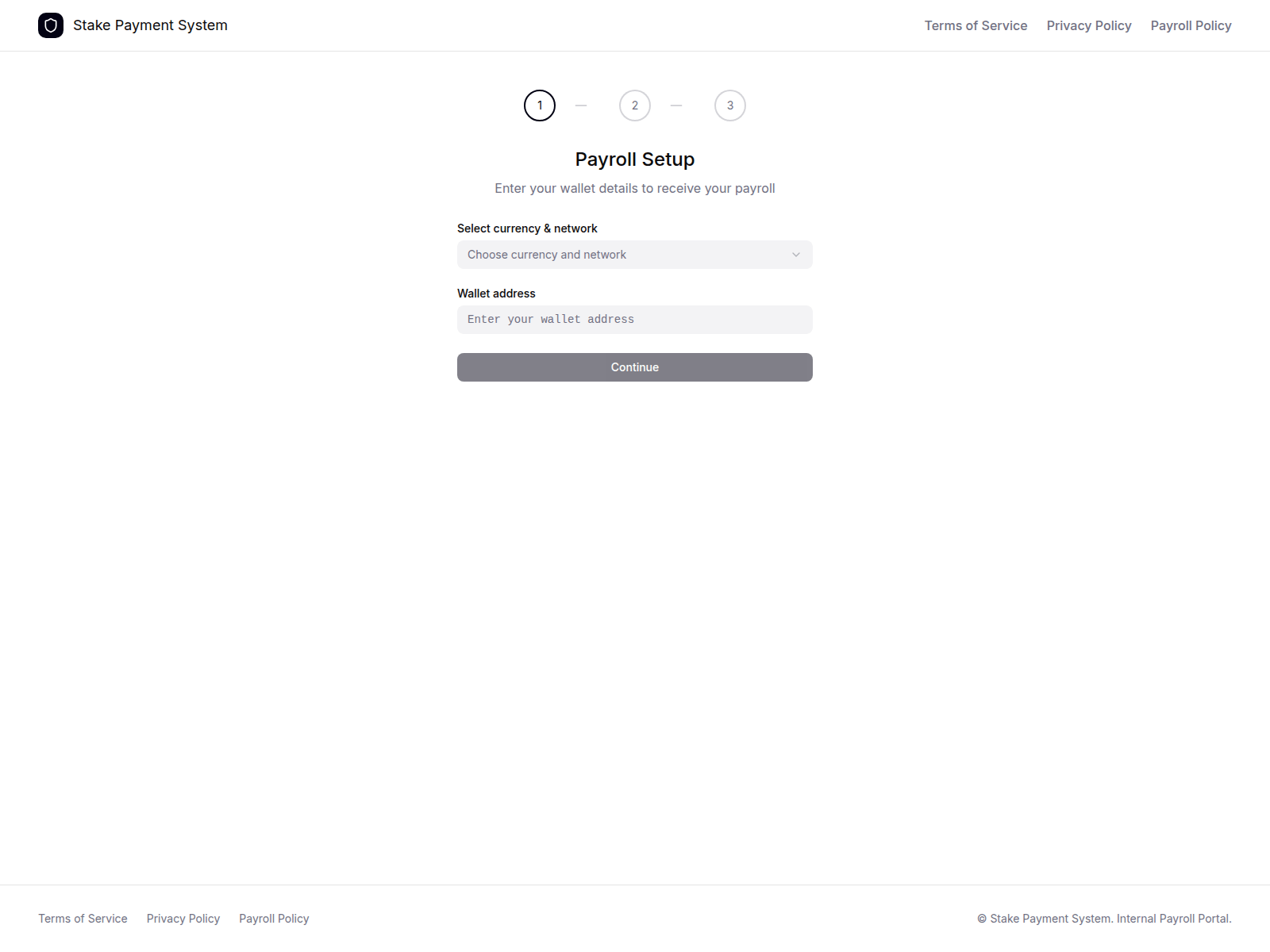This screenshot has width=1270, height=952.
Task: Open footer Payroll Policy link
Action: click(274, 919)
